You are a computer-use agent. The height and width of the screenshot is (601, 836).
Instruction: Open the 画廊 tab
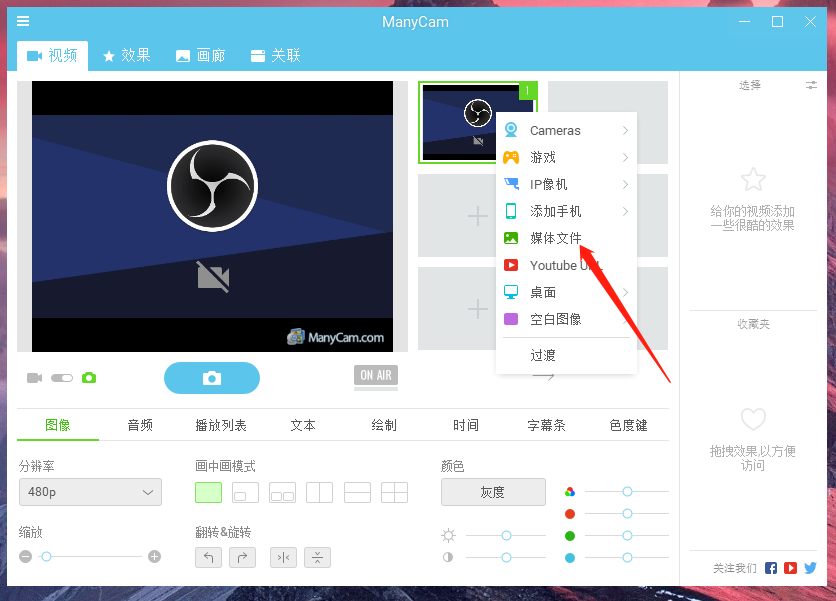click(200, 55)
